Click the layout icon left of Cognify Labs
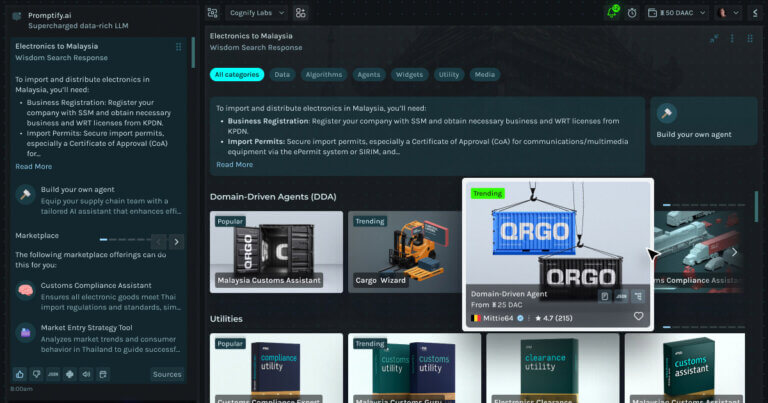Screen dimensions: 768x403 click(x=213, y=13)
